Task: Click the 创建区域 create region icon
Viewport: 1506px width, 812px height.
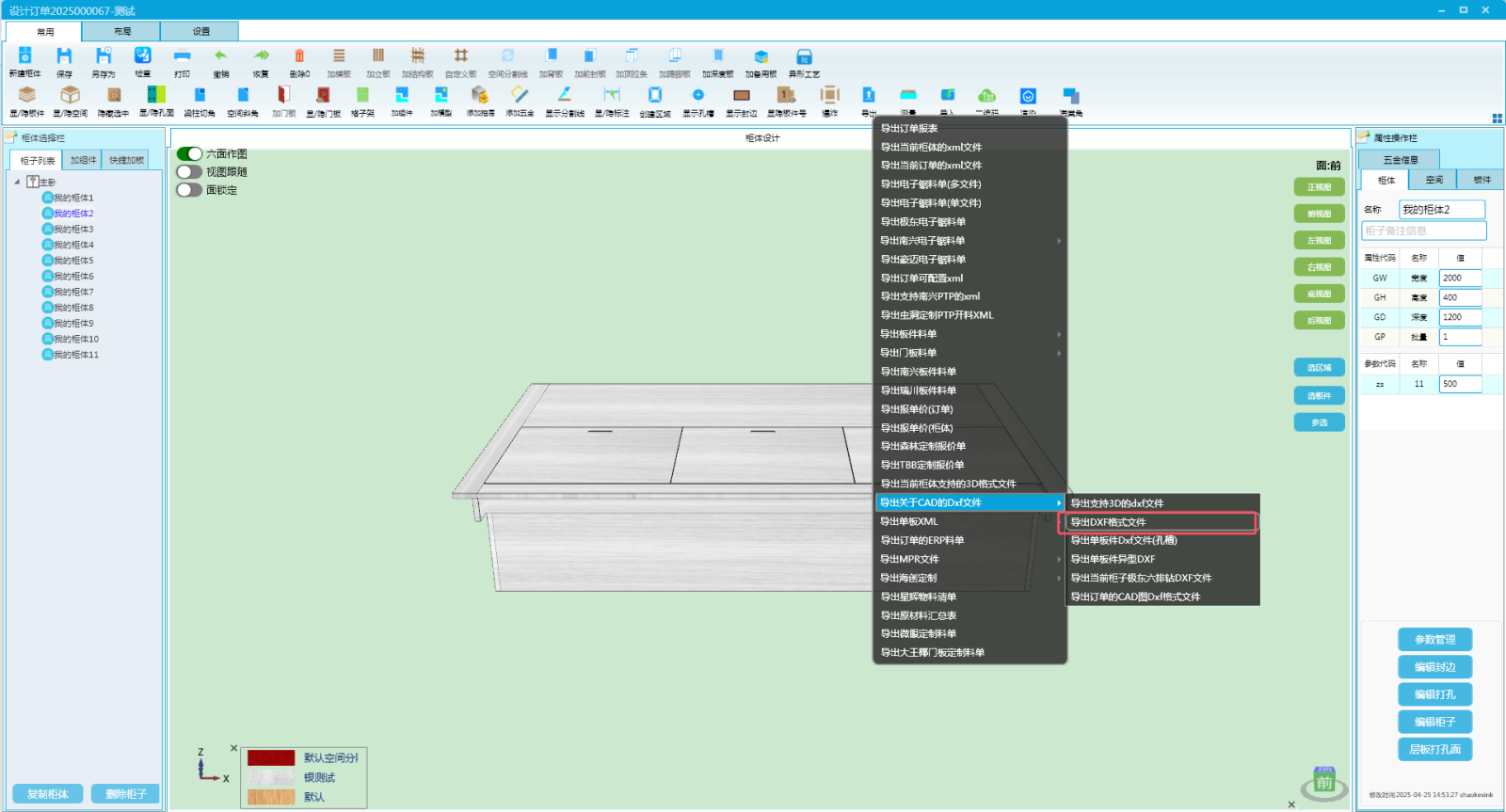Action: pyautogui.click(x=655, y=95)
